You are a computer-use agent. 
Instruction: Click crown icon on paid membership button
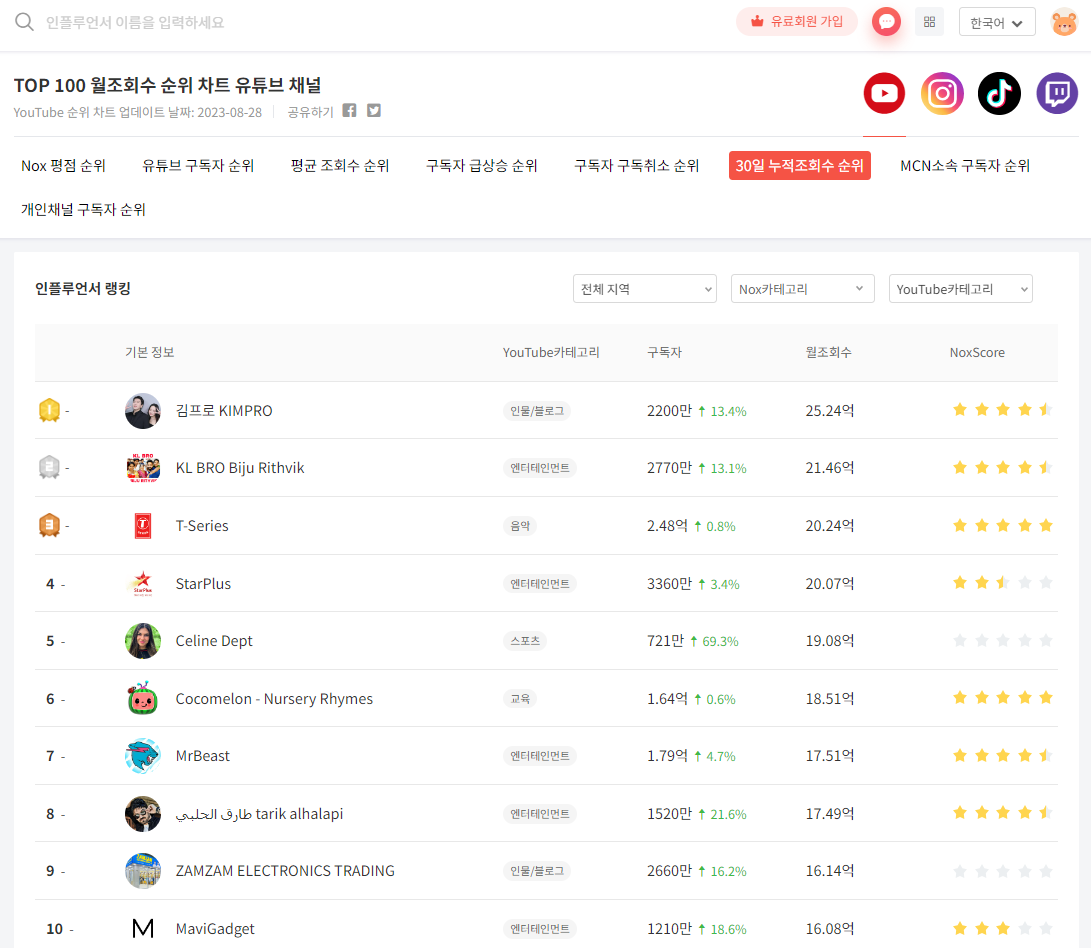757,22
